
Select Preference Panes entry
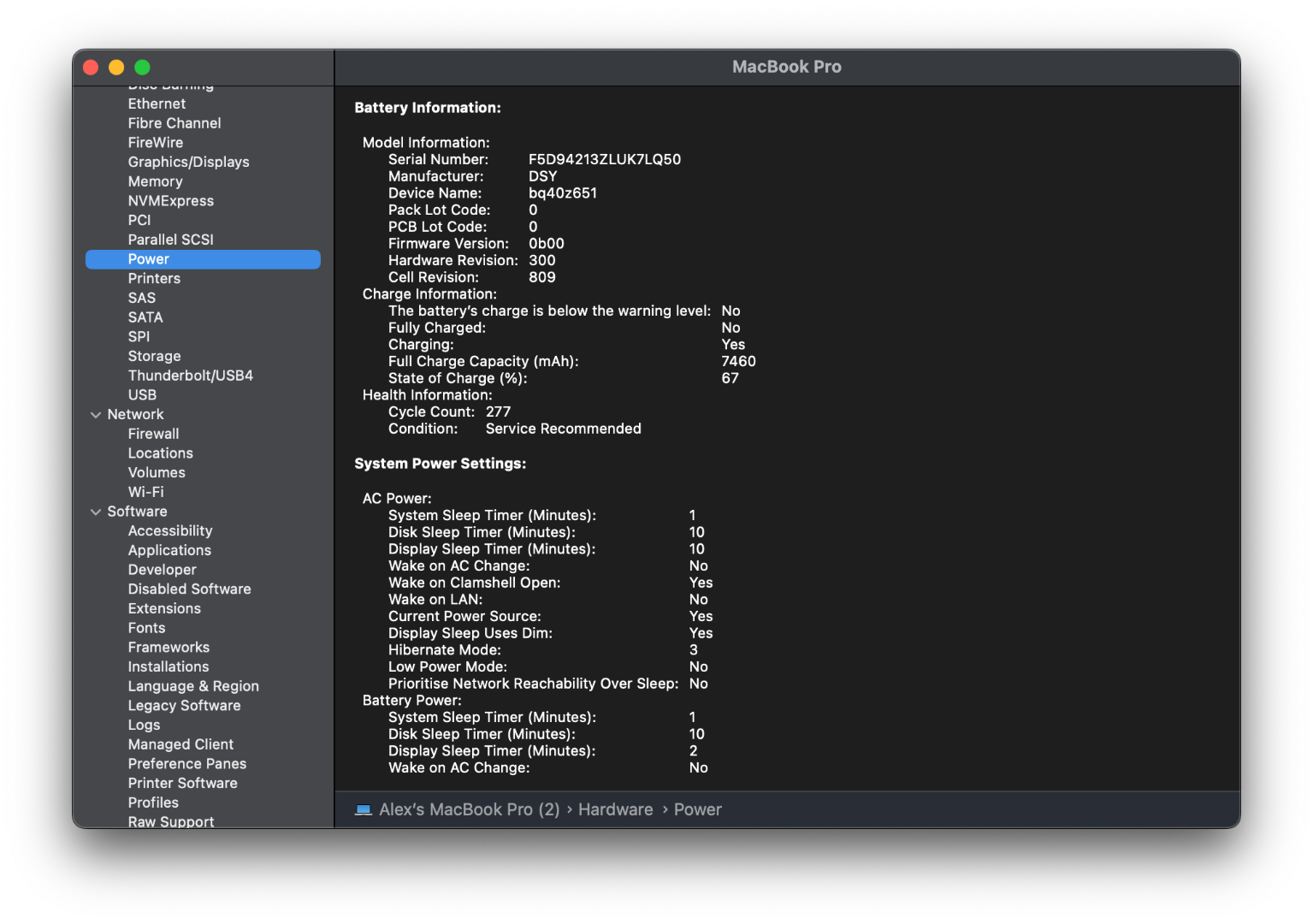click(187, 764)
